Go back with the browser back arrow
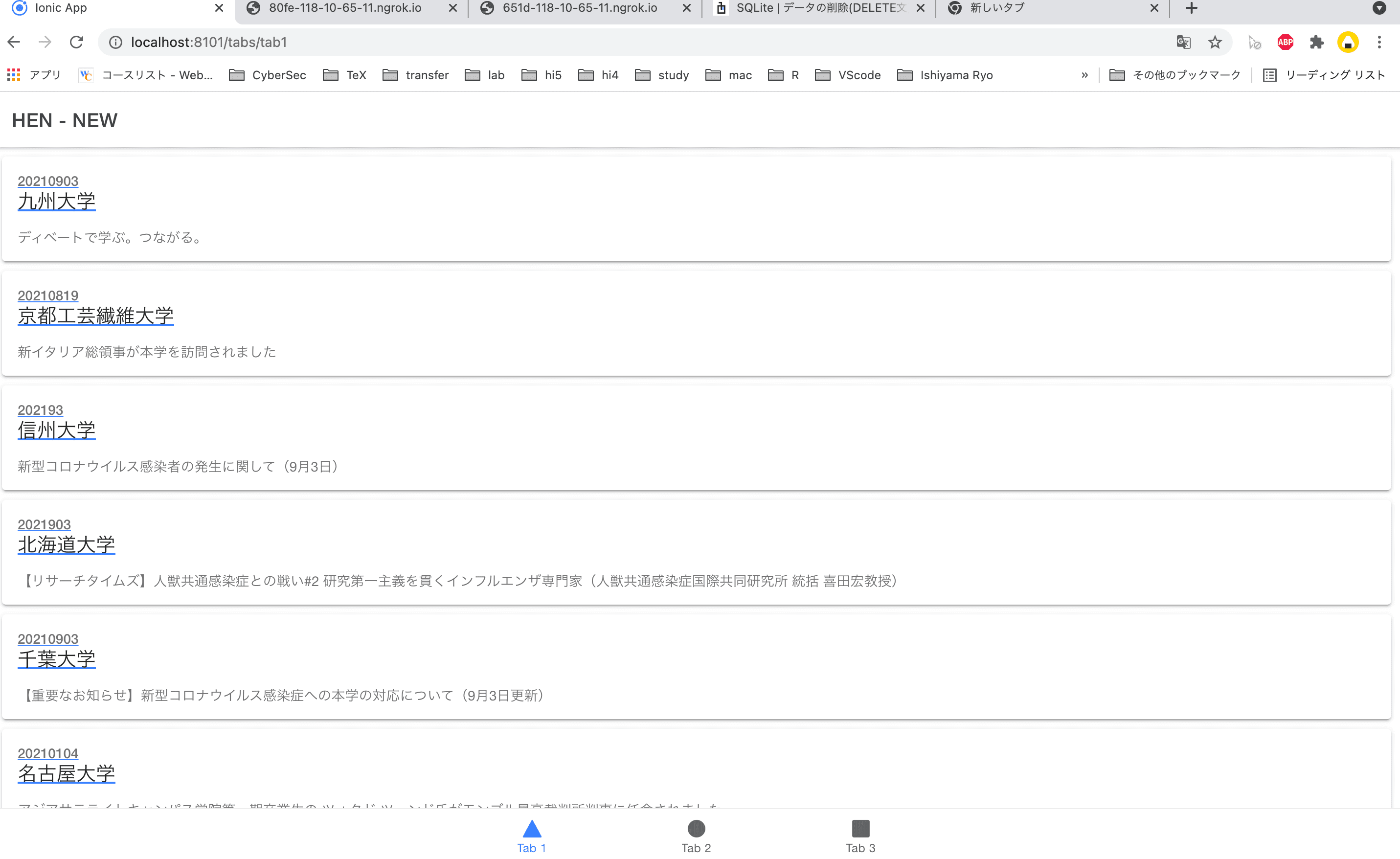 [14, 42]
